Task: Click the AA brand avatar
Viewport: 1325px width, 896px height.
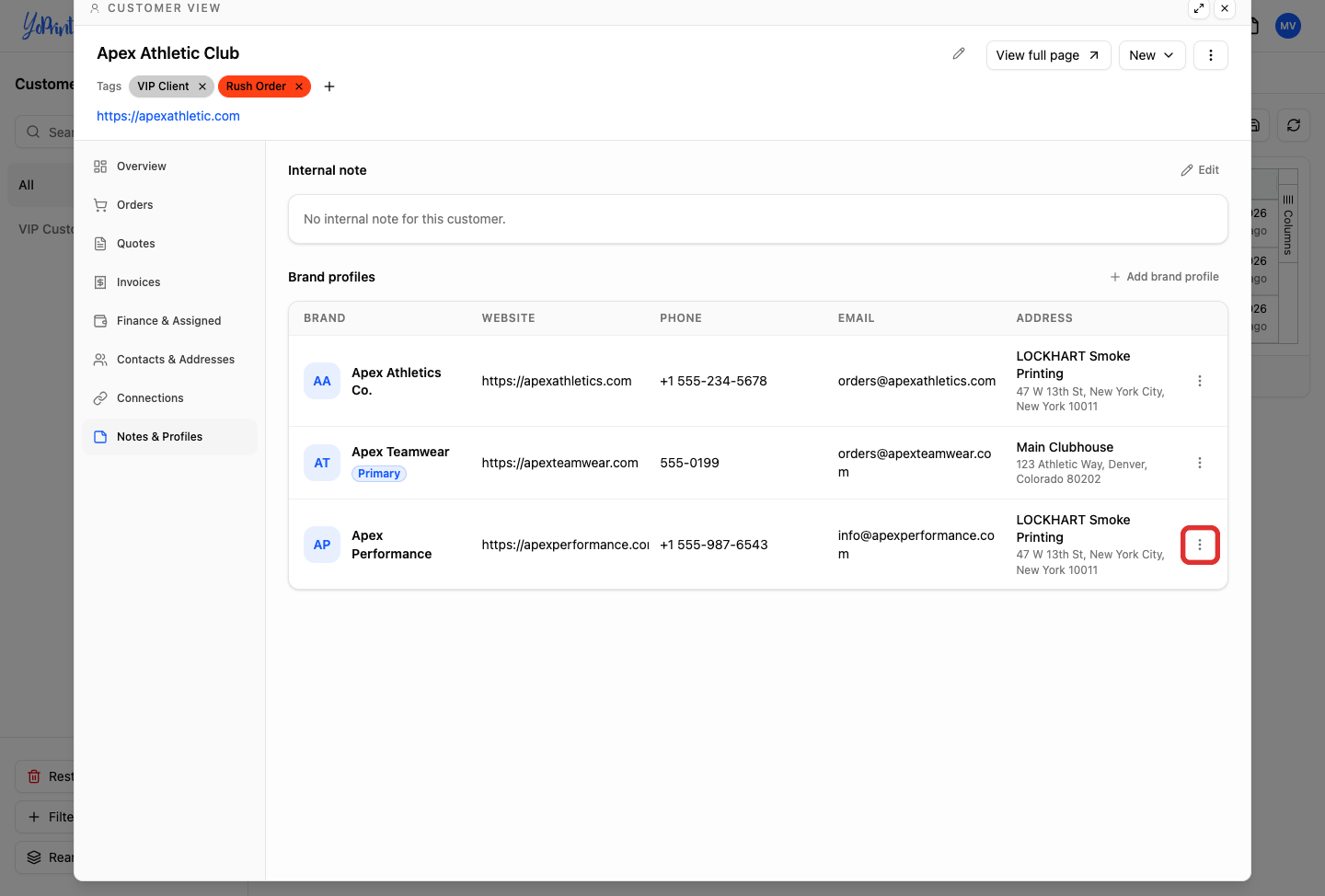Action: coord(322,381)
